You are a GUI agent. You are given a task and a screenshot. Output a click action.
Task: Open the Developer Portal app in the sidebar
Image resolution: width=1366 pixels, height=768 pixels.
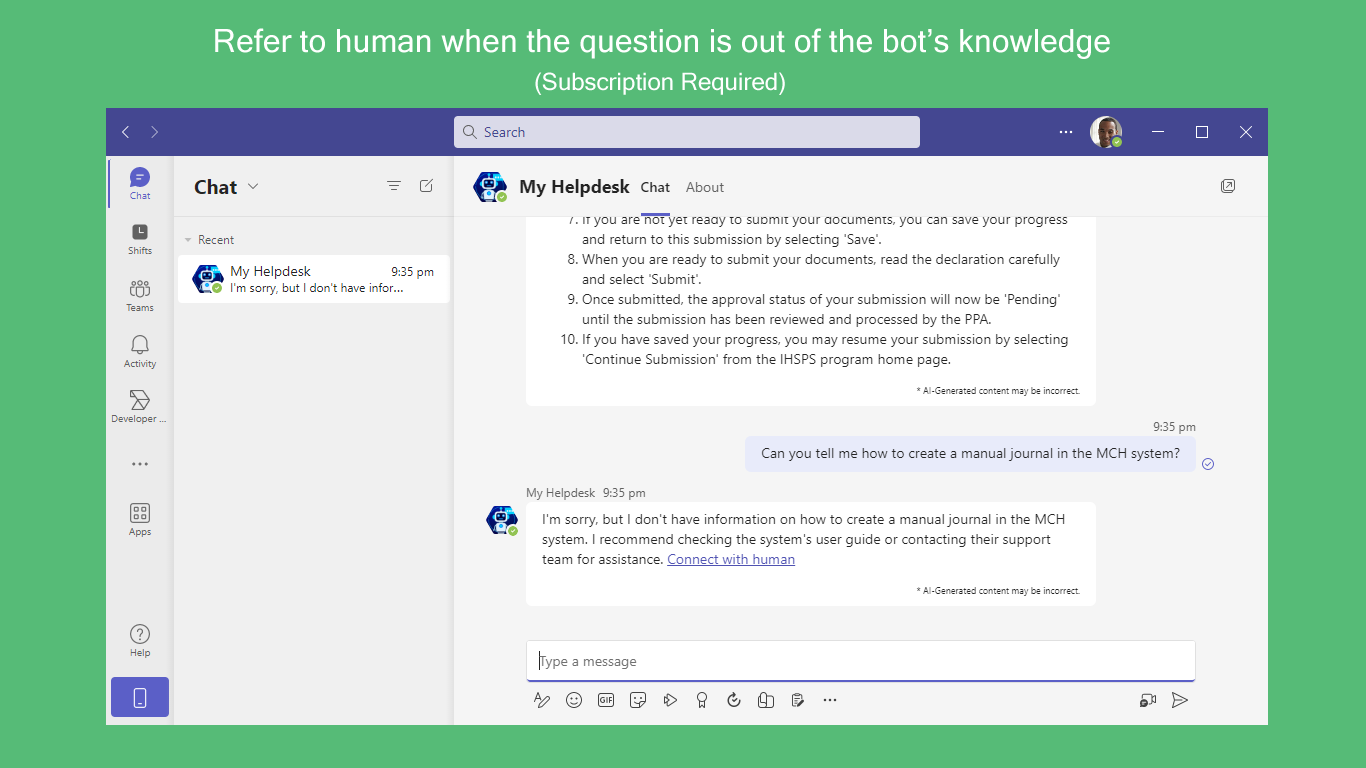point(140,407)
